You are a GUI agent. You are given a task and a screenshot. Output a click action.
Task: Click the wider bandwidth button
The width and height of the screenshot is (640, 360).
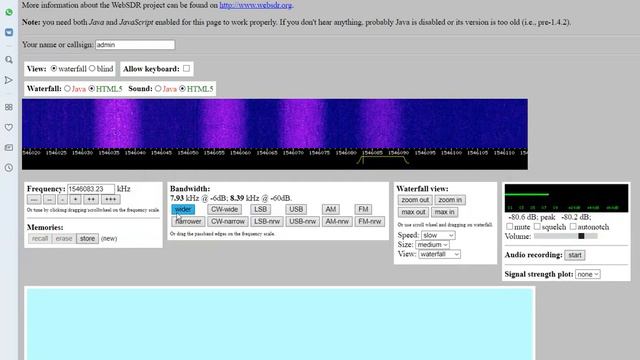tap(183, 209)
